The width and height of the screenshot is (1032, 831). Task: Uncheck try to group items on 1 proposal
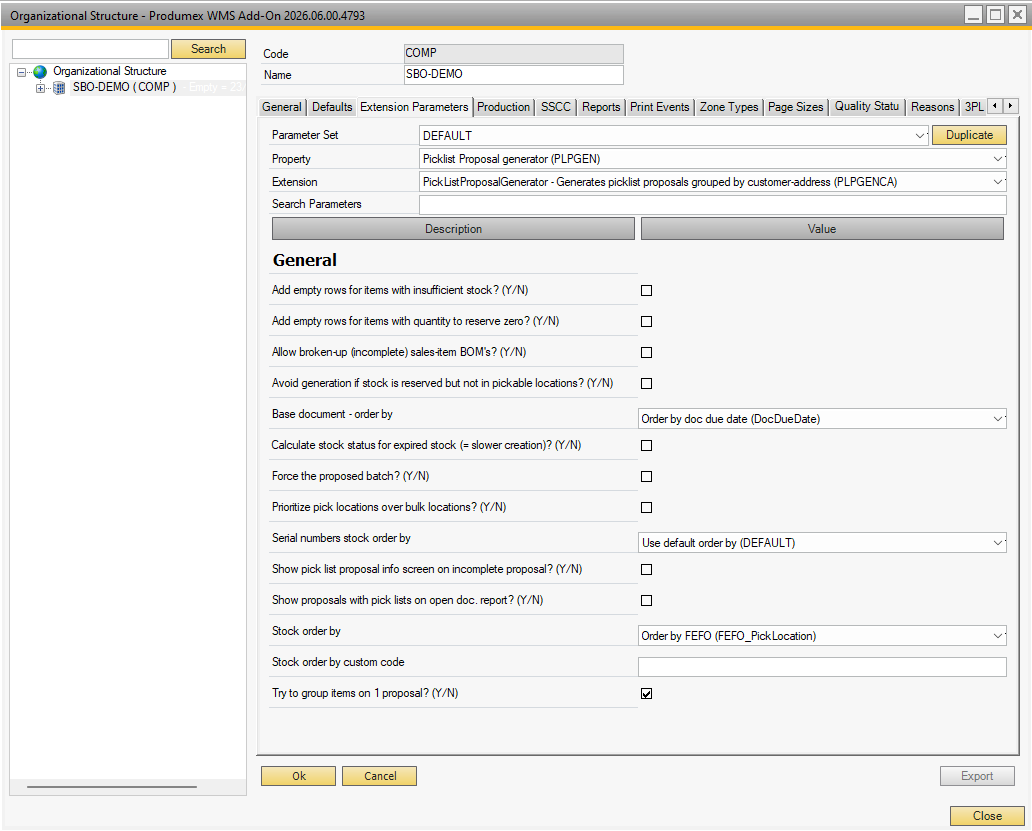tap(646, 693)
